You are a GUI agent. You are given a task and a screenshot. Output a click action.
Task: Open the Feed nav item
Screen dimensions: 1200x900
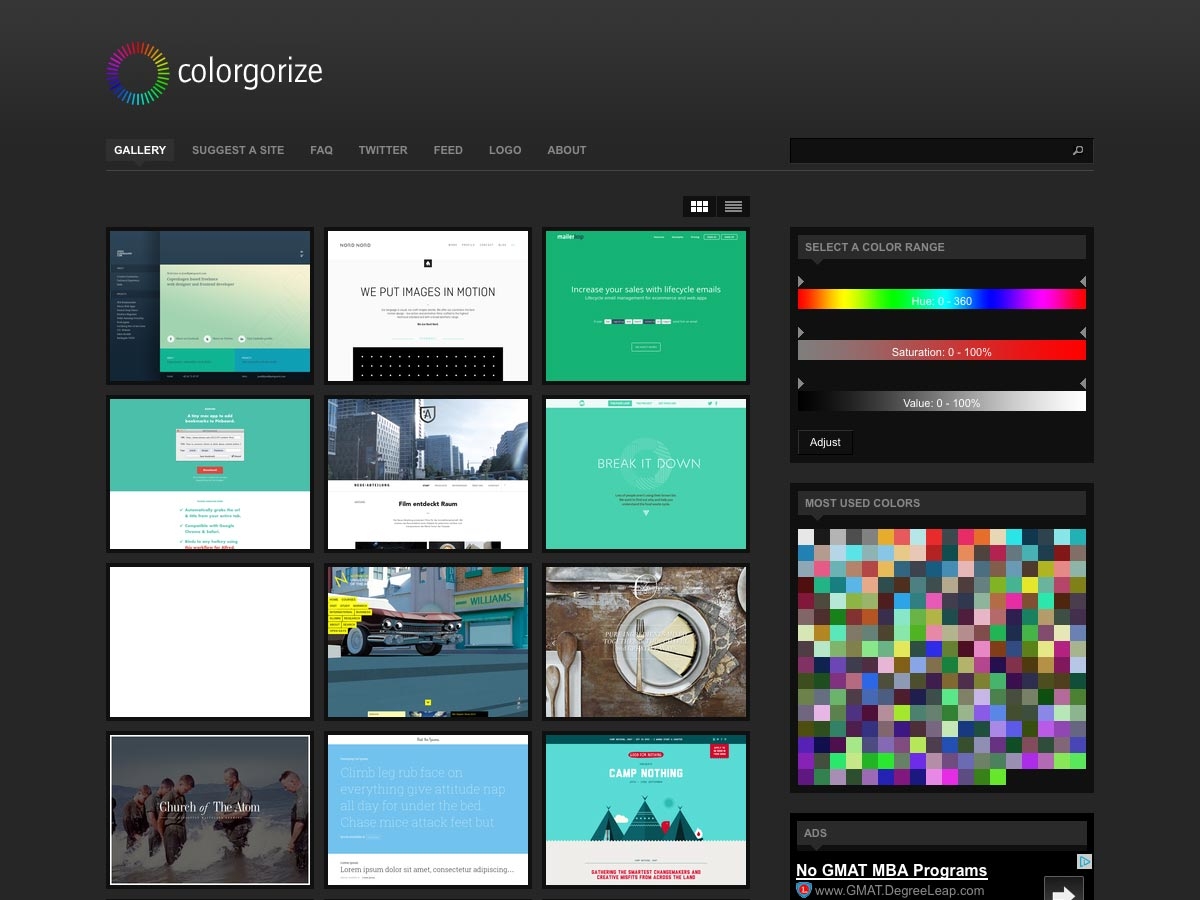448,150
